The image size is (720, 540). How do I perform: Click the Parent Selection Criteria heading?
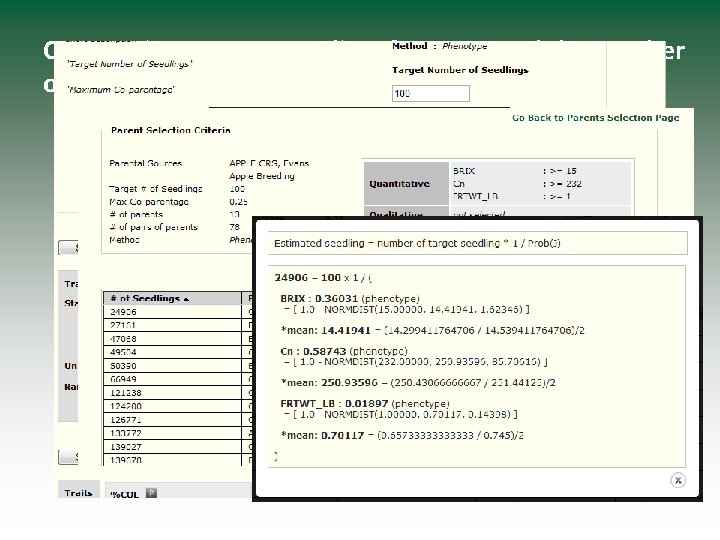170,130
